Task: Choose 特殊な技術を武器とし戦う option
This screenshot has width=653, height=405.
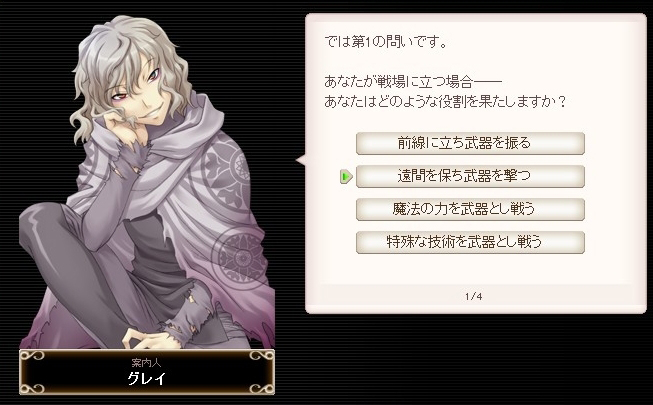Action: click(x=470, y=242)
